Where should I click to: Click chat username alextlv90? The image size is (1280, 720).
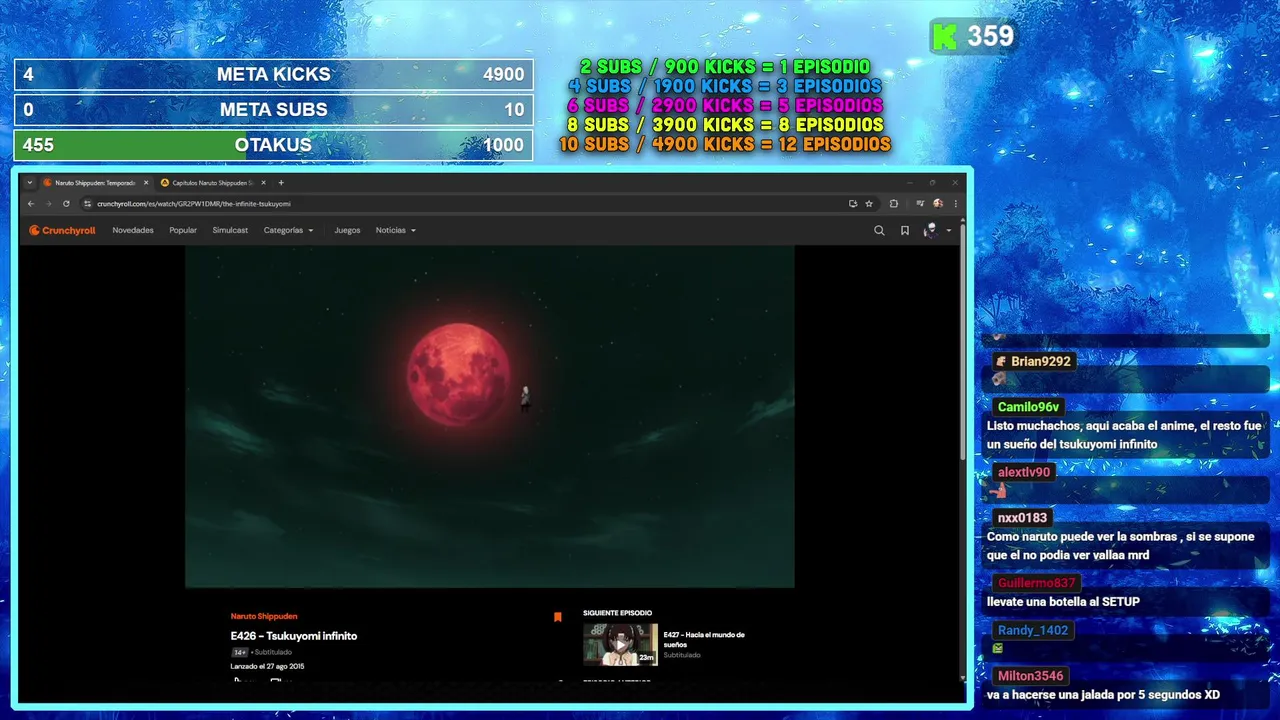pos(1024,473)
